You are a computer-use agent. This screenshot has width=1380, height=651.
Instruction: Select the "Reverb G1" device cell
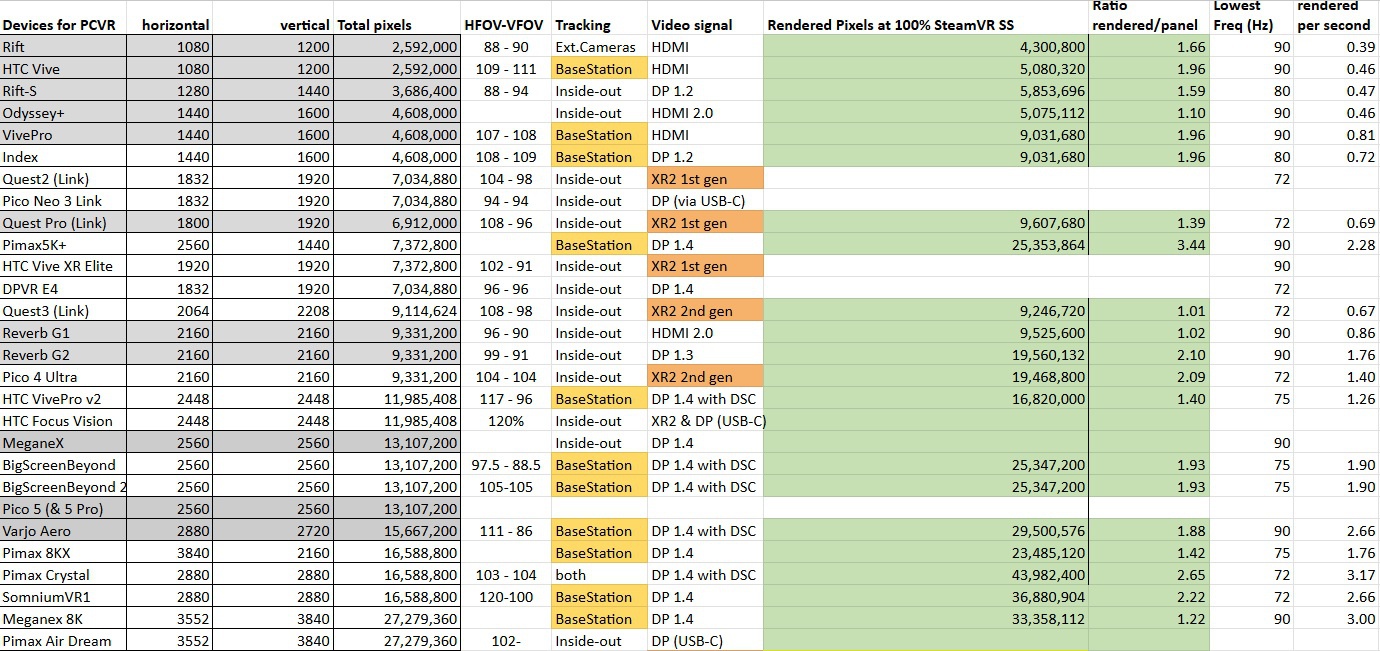(x=63, y=333)
